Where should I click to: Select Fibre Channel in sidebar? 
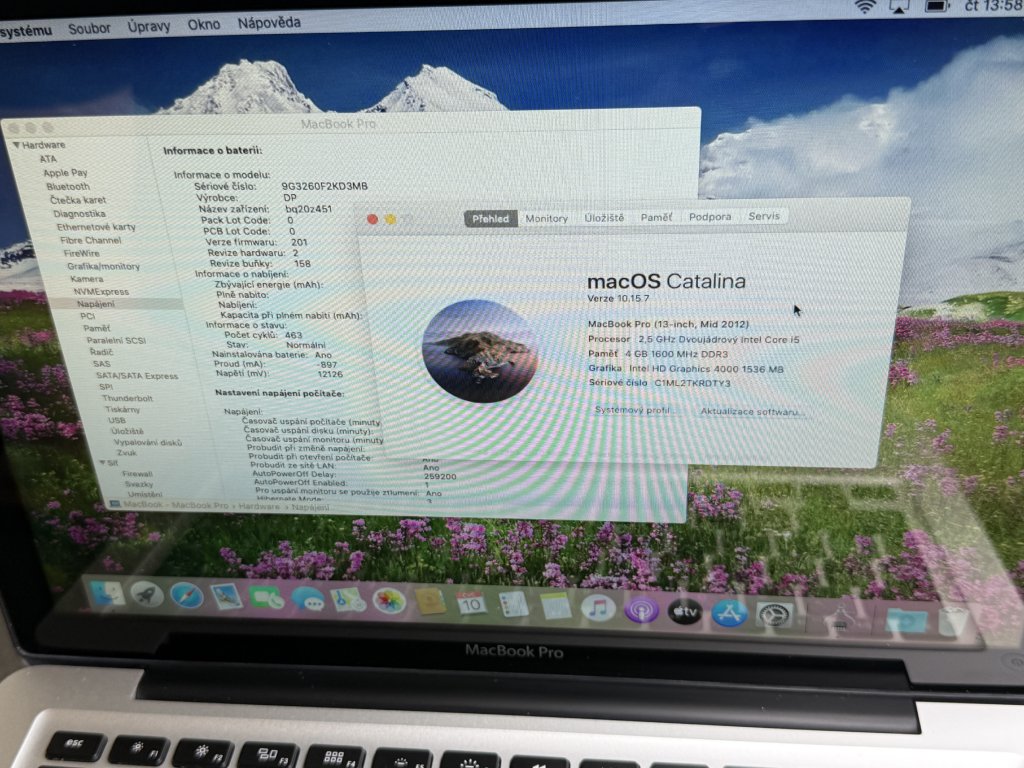pyautogui.click(x=90, y=240)
